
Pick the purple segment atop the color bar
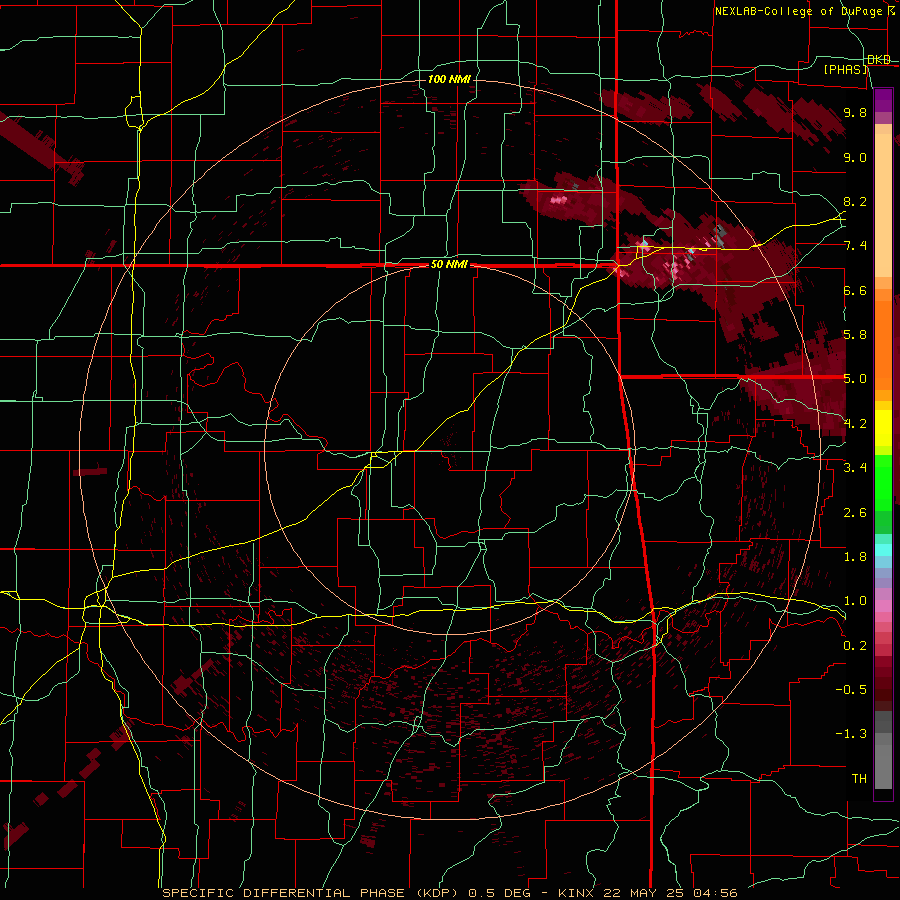883,100
